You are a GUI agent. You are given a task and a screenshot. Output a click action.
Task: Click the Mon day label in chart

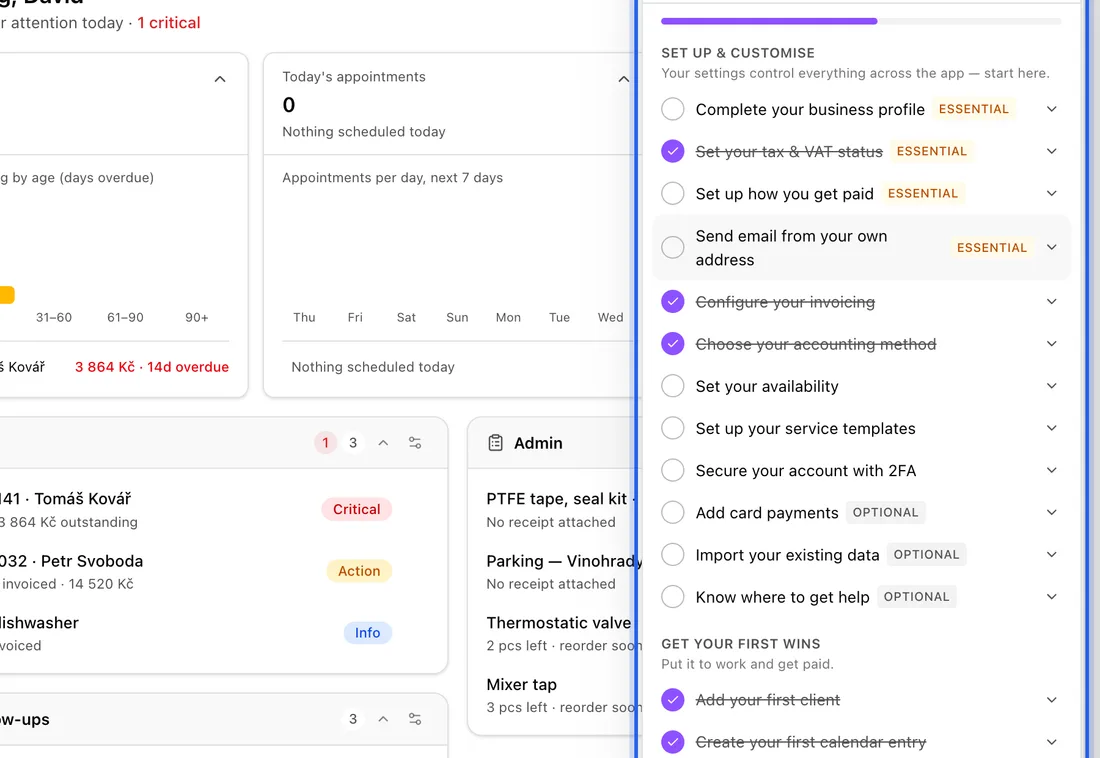[x=508, y=317]
